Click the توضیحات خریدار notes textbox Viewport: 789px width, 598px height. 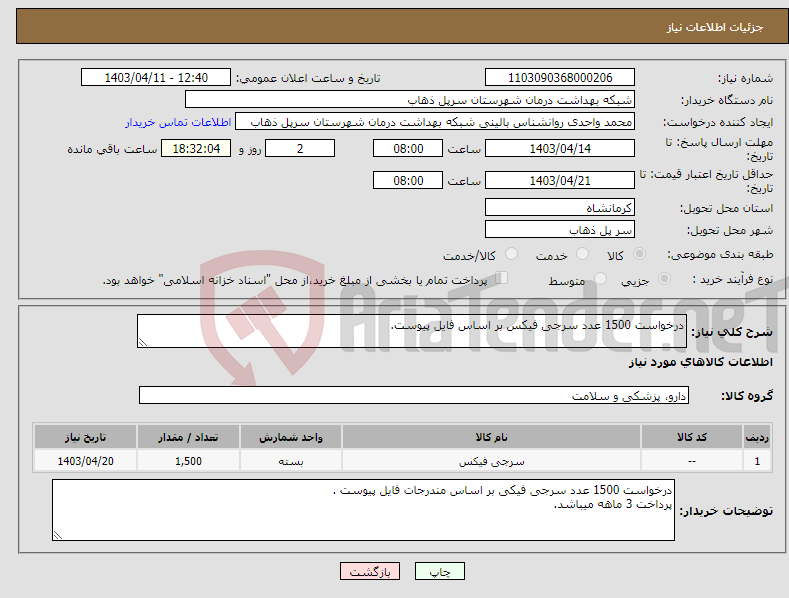(363, 510)
